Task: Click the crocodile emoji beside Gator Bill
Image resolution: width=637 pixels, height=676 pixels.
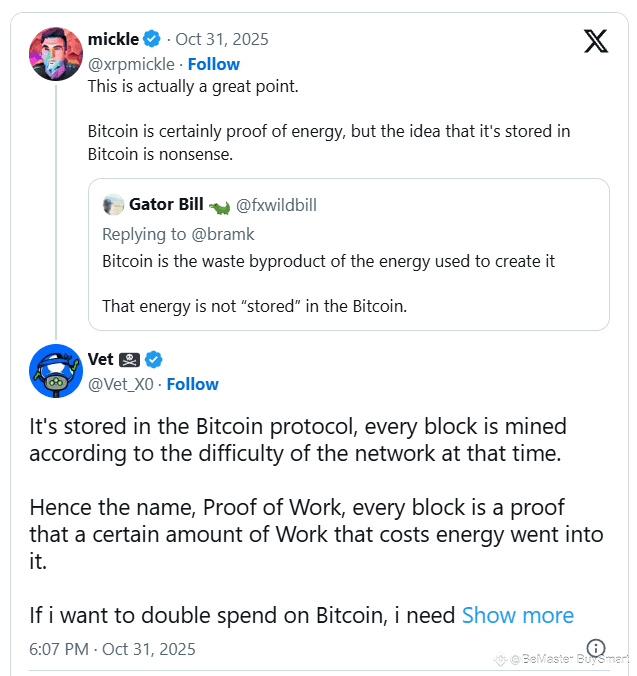Action: pyautogui.click(x=219, y=206)
